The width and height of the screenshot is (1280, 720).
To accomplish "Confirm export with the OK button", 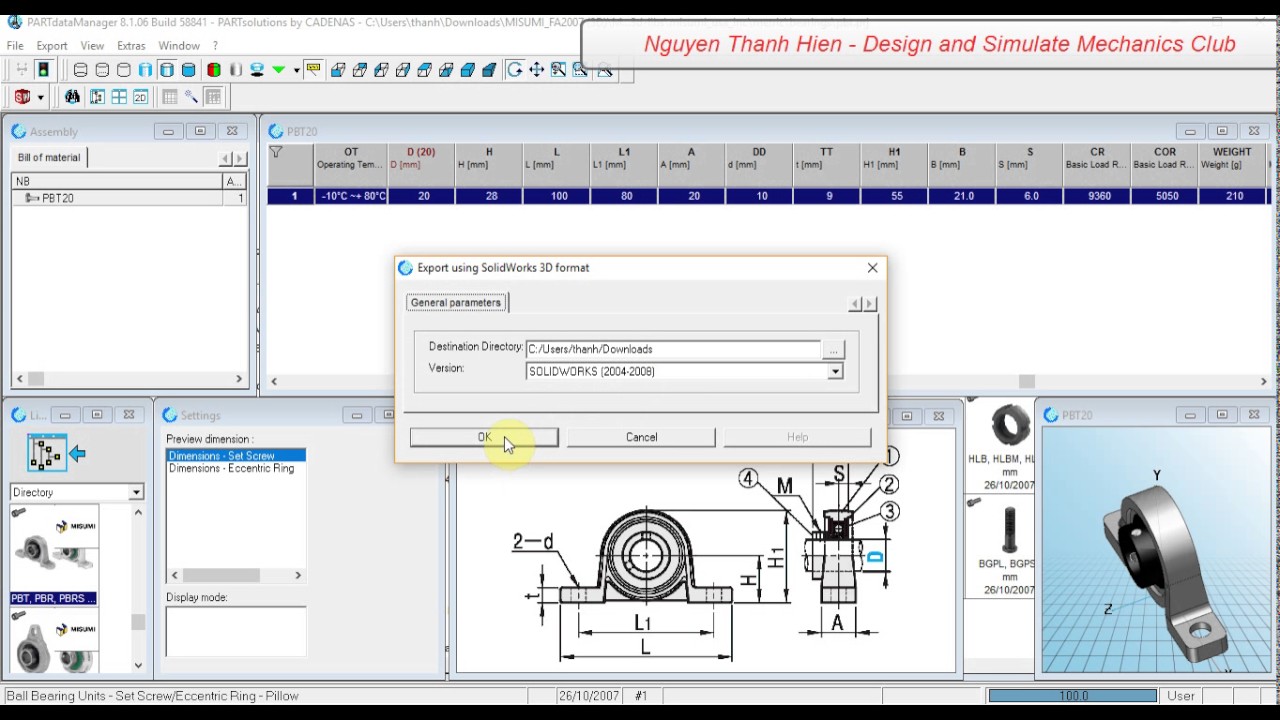I will (484, 437).
